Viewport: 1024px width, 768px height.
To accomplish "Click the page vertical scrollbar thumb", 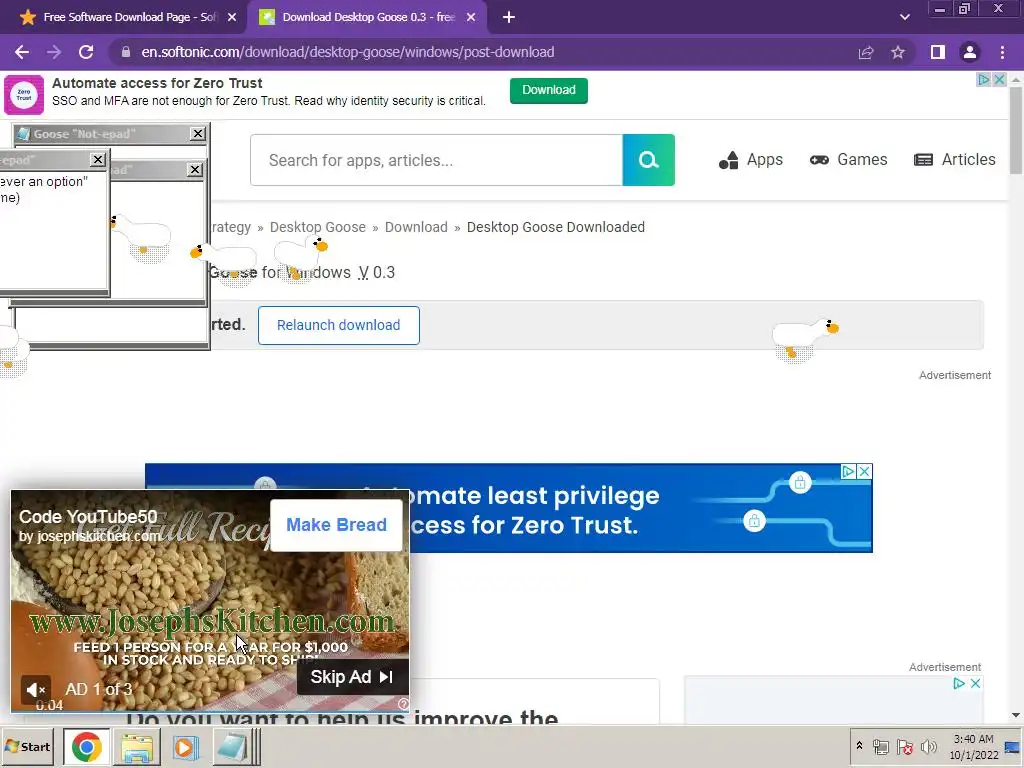I will [x=1016, y=131].
